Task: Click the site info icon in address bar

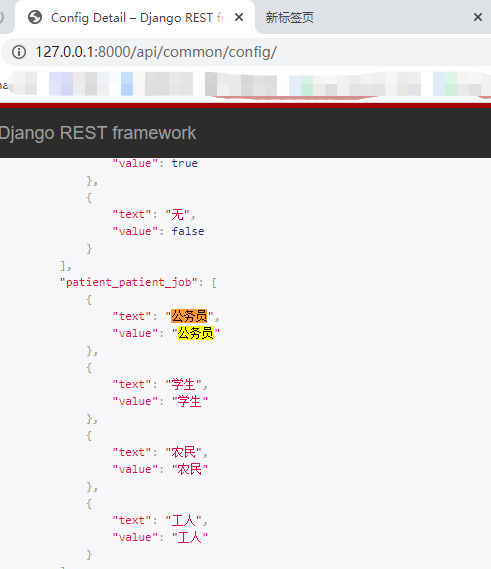Action: [19, 52]
